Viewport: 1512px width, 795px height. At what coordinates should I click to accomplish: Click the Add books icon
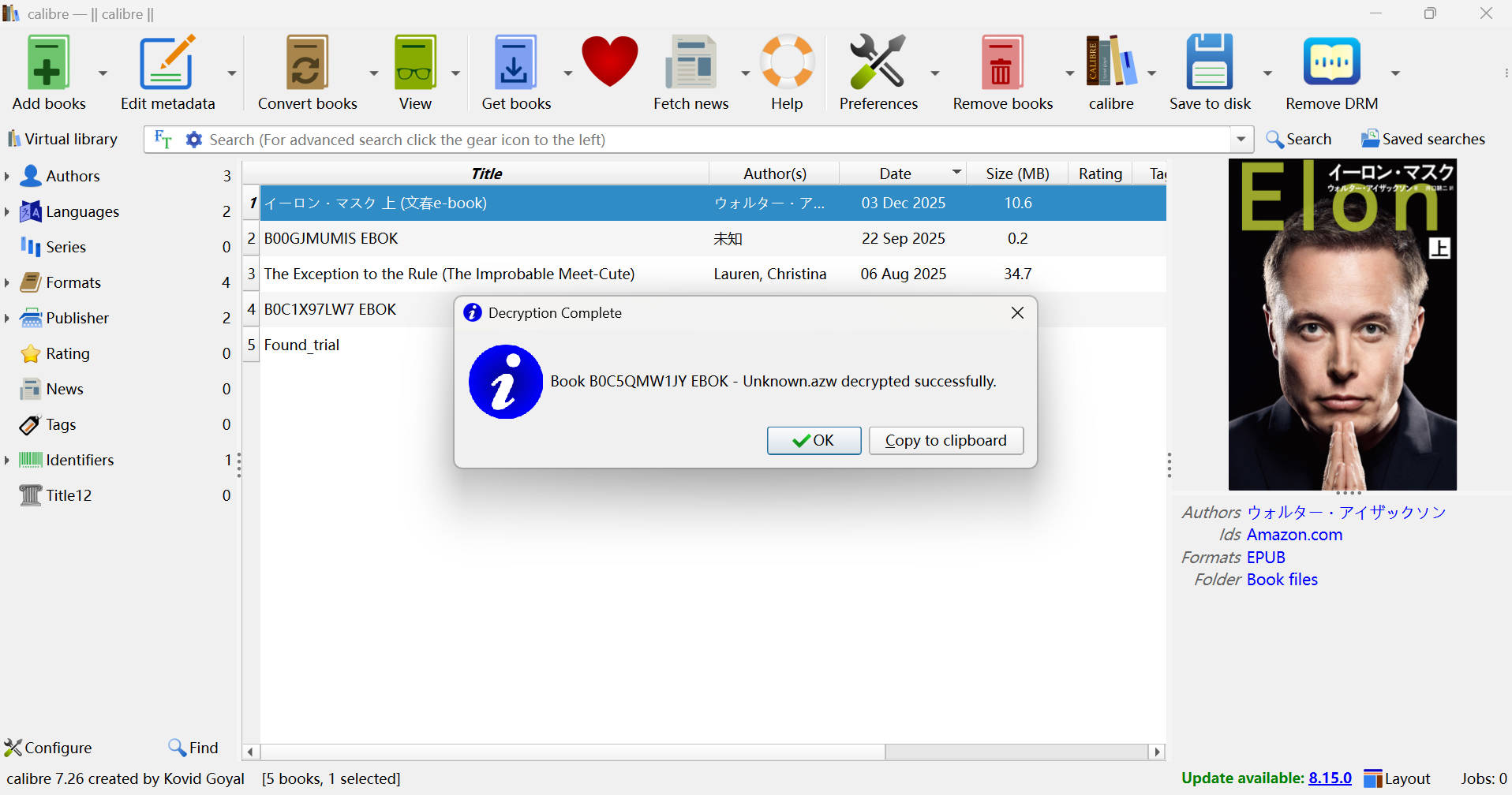click(x=47, y=62)
